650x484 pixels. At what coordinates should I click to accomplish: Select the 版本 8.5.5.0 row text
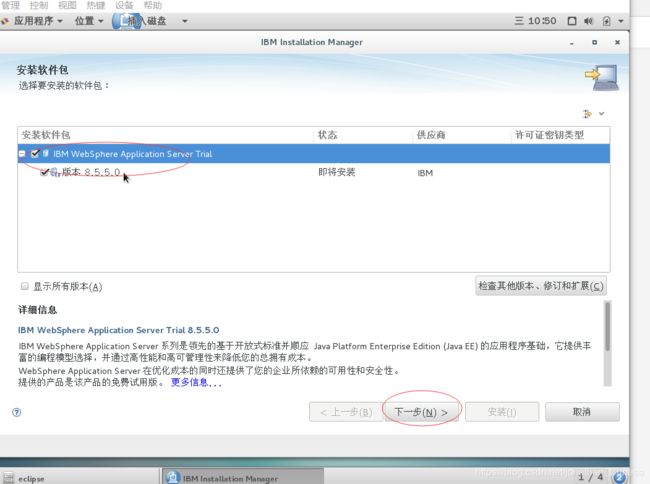pos(91,172)
